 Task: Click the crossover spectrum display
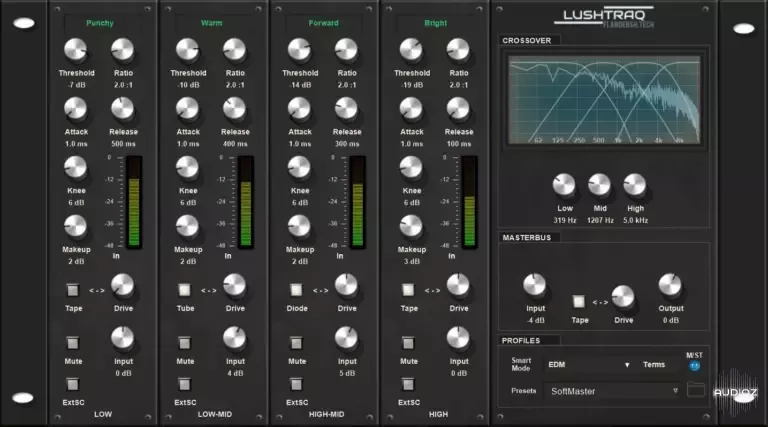[604, 100]
